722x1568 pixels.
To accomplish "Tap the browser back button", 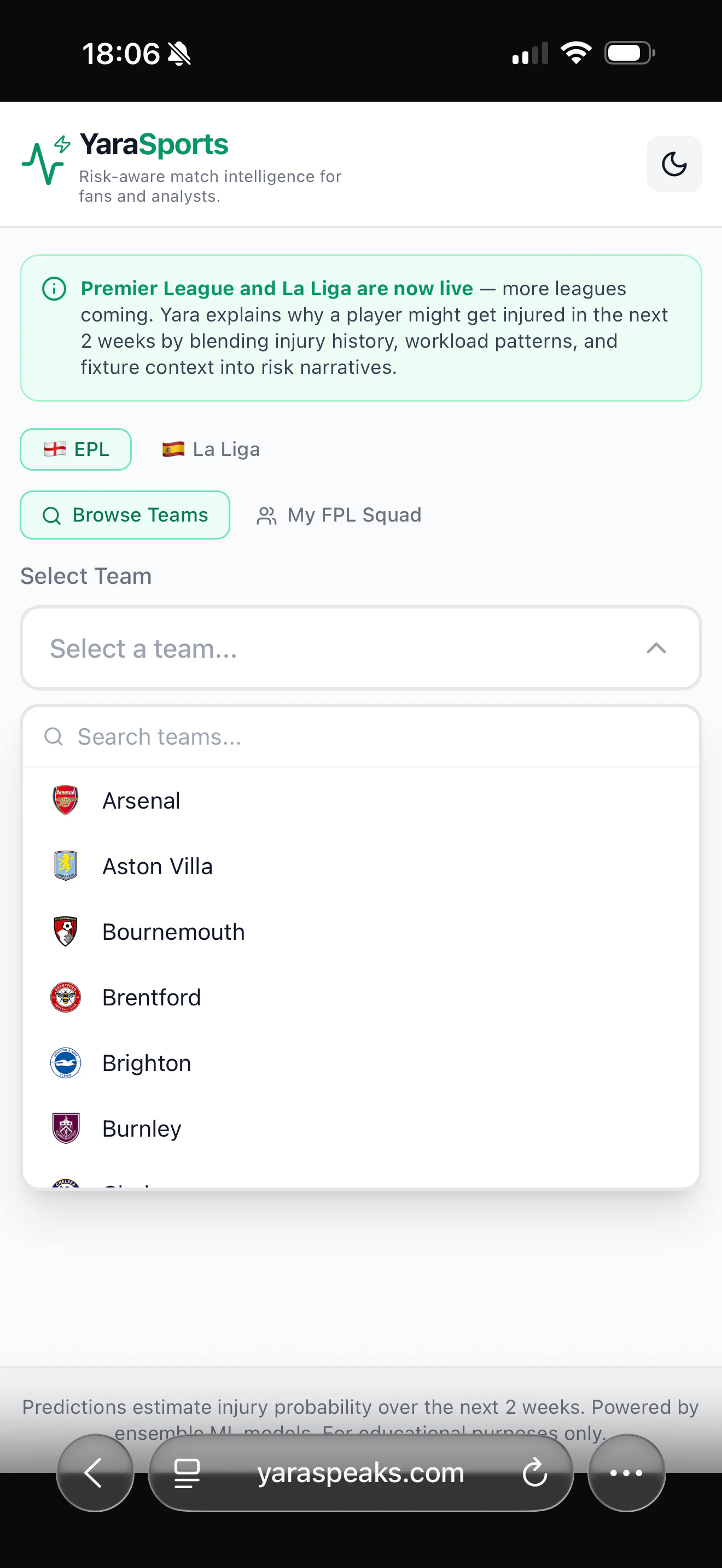I will click(95, 1473).
